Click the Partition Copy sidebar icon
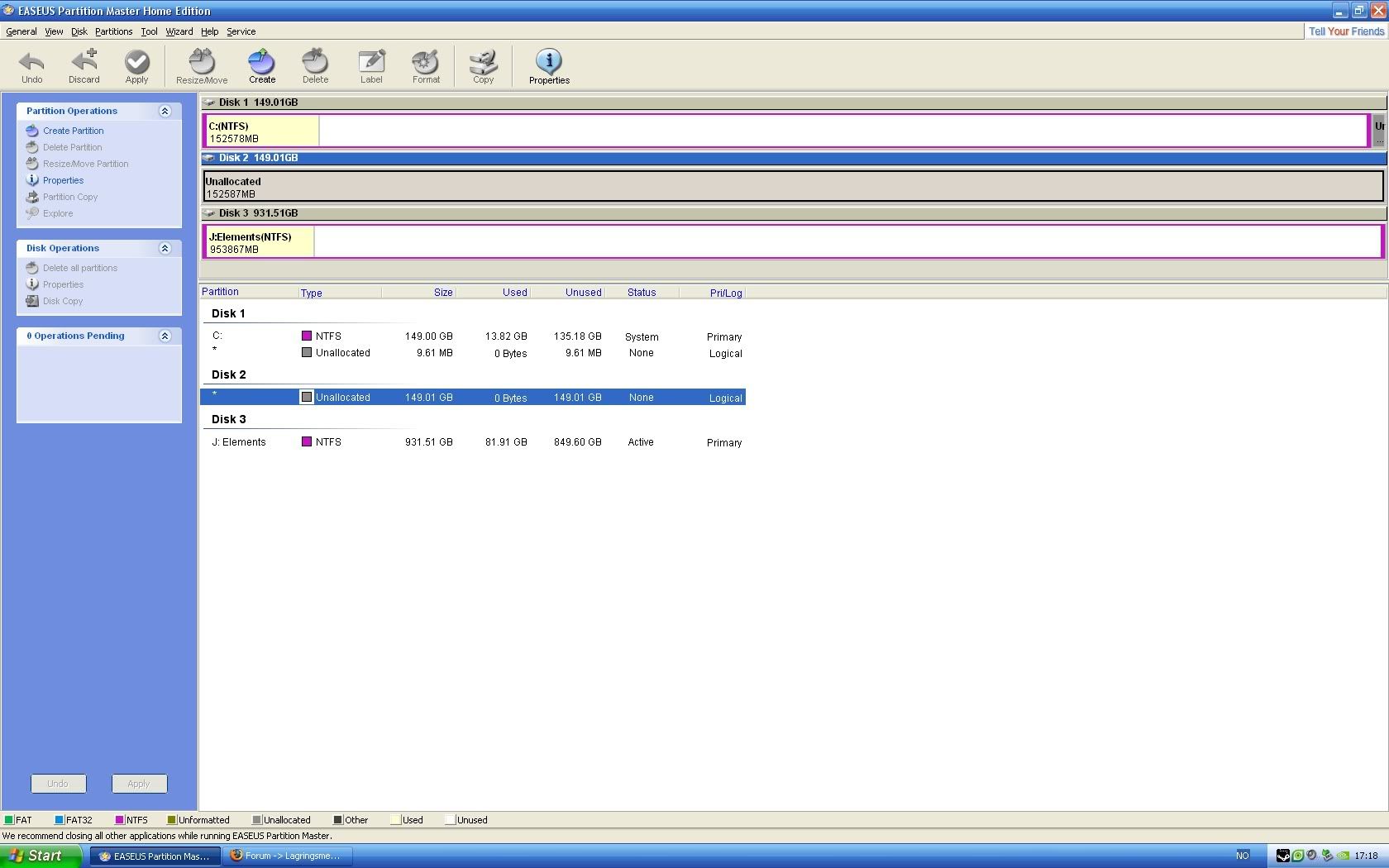The height and width of the screenshot is (868, 1389). coord(32,197)
